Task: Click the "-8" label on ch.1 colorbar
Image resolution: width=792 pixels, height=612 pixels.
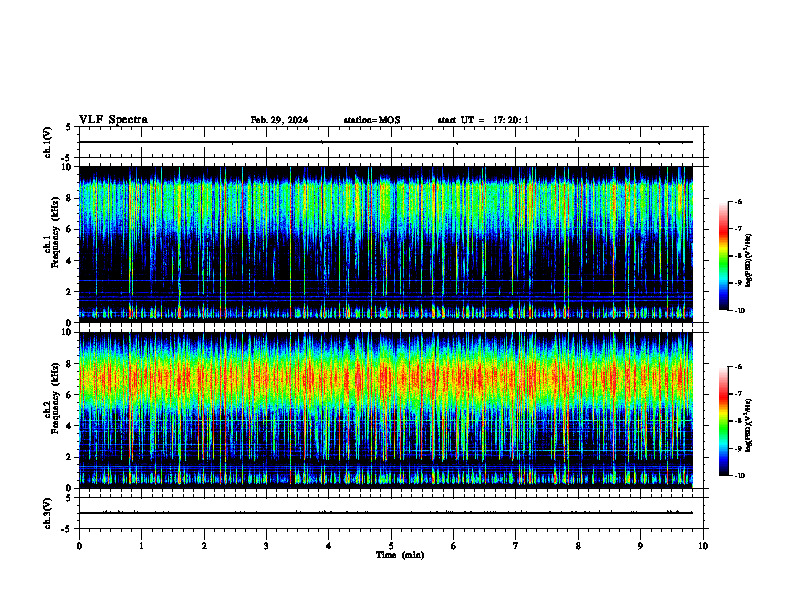Action: pos(739,256)
